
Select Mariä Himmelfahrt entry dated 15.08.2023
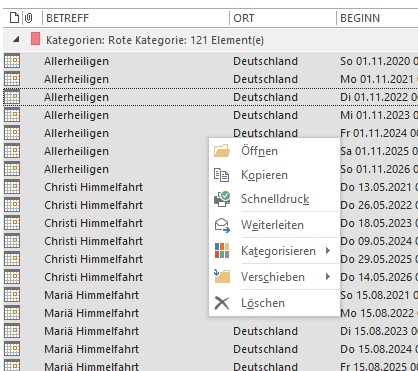click(210, 331)
